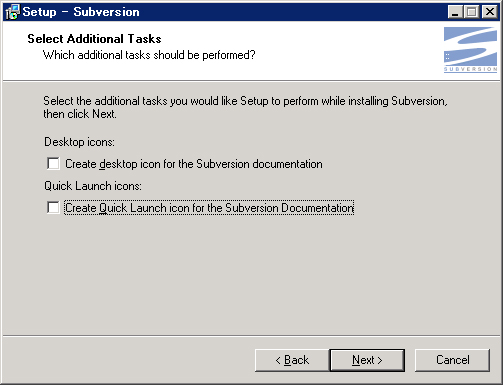The height and width of the screenshot is (385, 503).
Task: Tick the Quick Launch icon checkbox box
Action: pos(53,208)
